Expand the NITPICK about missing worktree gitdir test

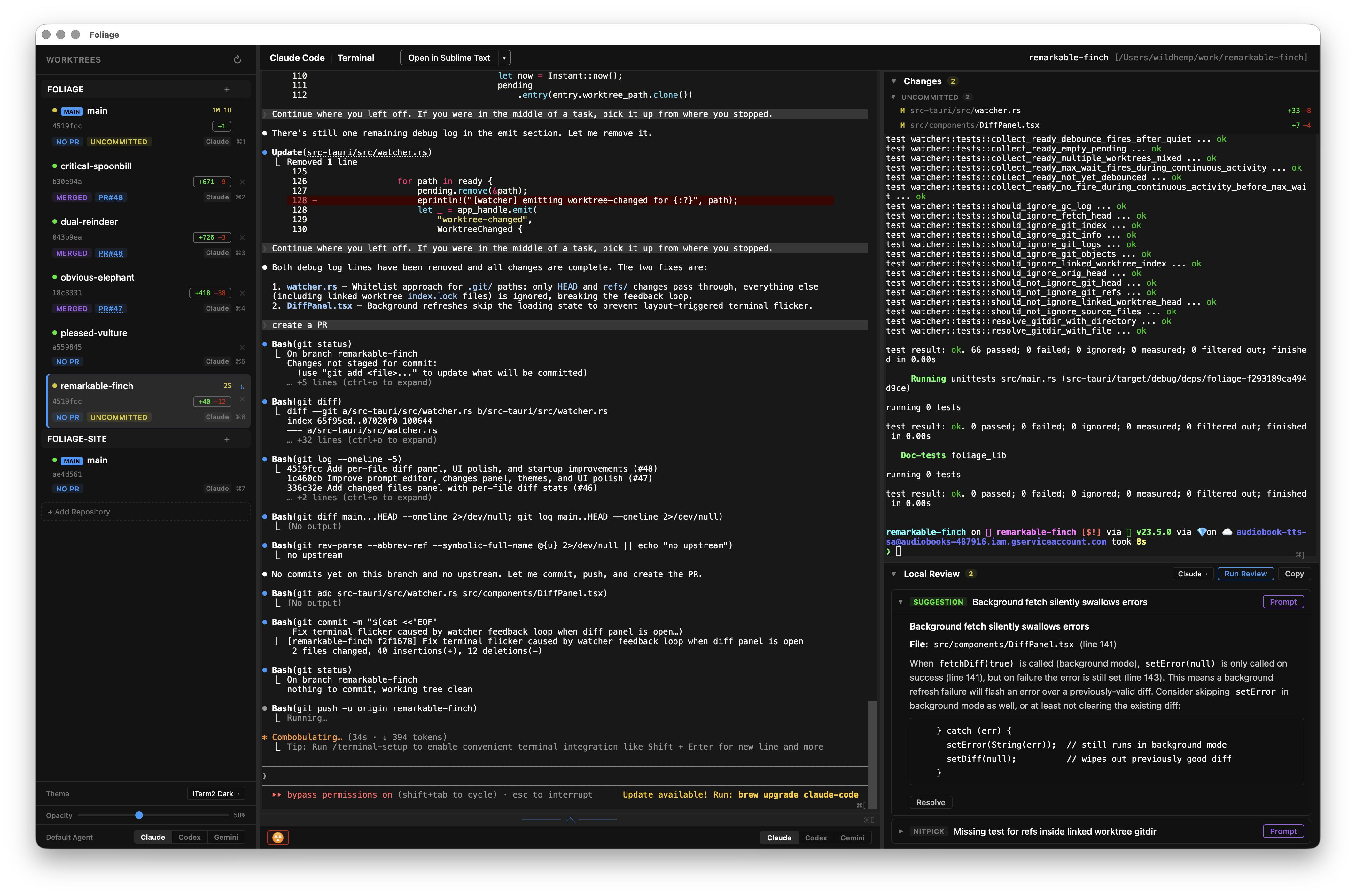coord(900,831)
